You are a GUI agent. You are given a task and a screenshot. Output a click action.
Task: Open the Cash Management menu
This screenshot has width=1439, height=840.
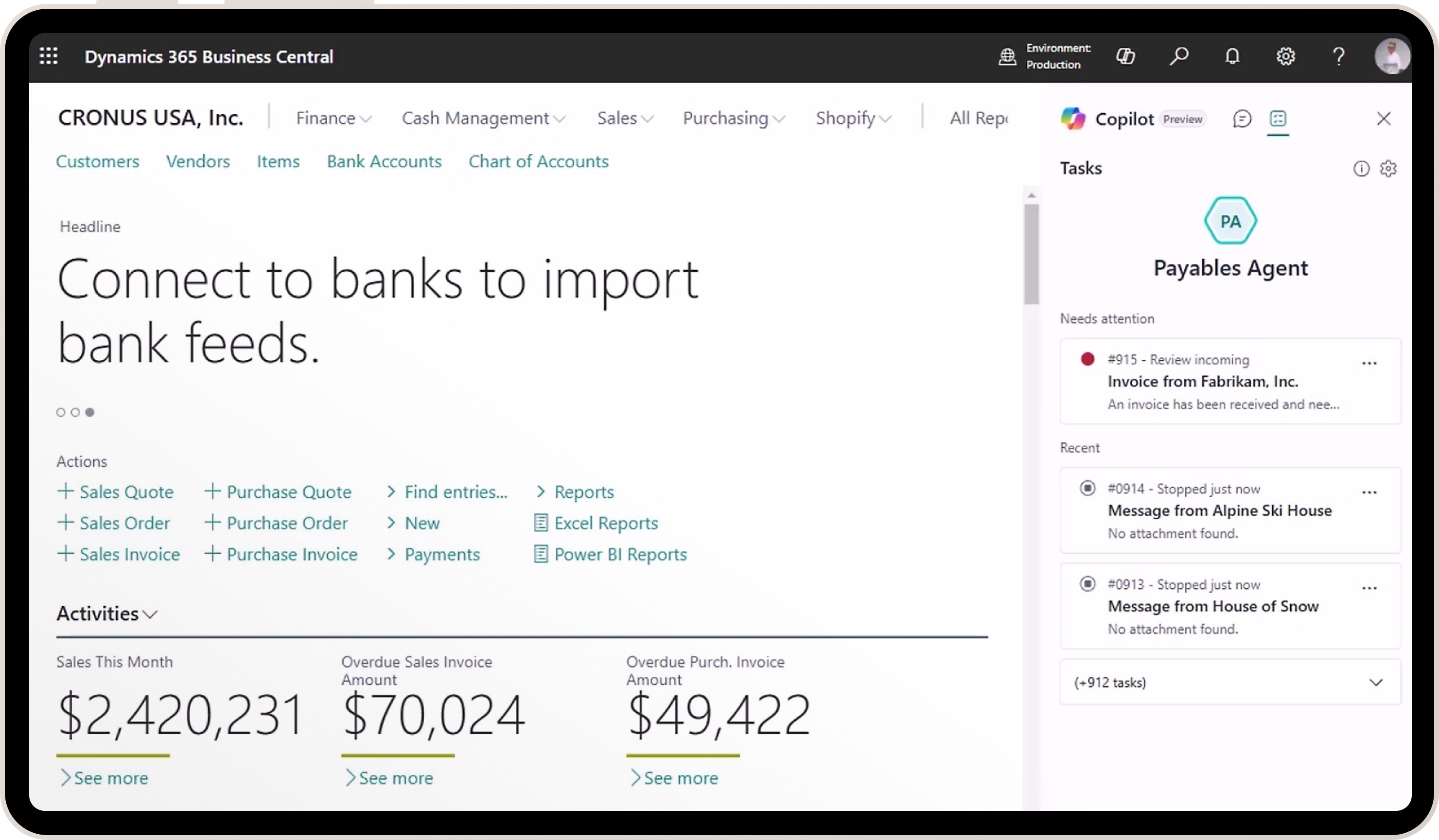483,118
